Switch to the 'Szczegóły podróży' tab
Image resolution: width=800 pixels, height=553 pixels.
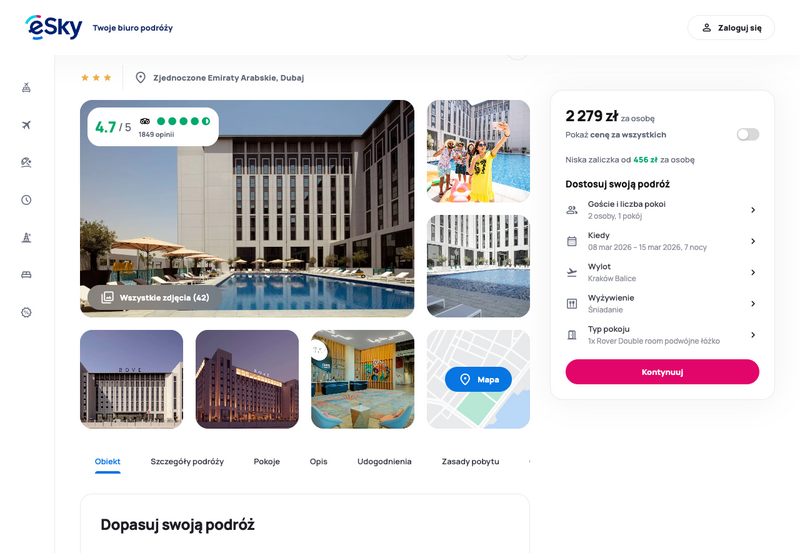pyautogui.click(x=187, y=461)
